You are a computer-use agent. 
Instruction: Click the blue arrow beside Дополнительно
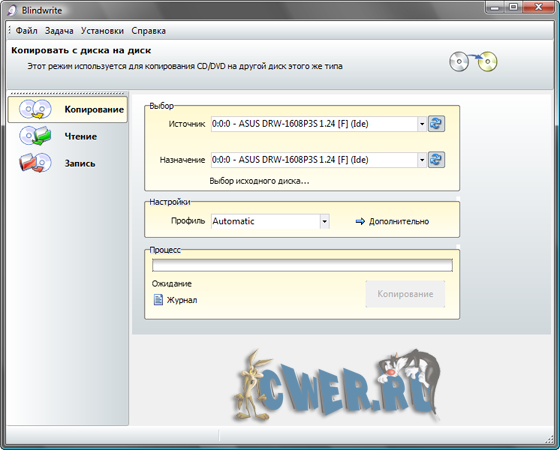point(360,221)
